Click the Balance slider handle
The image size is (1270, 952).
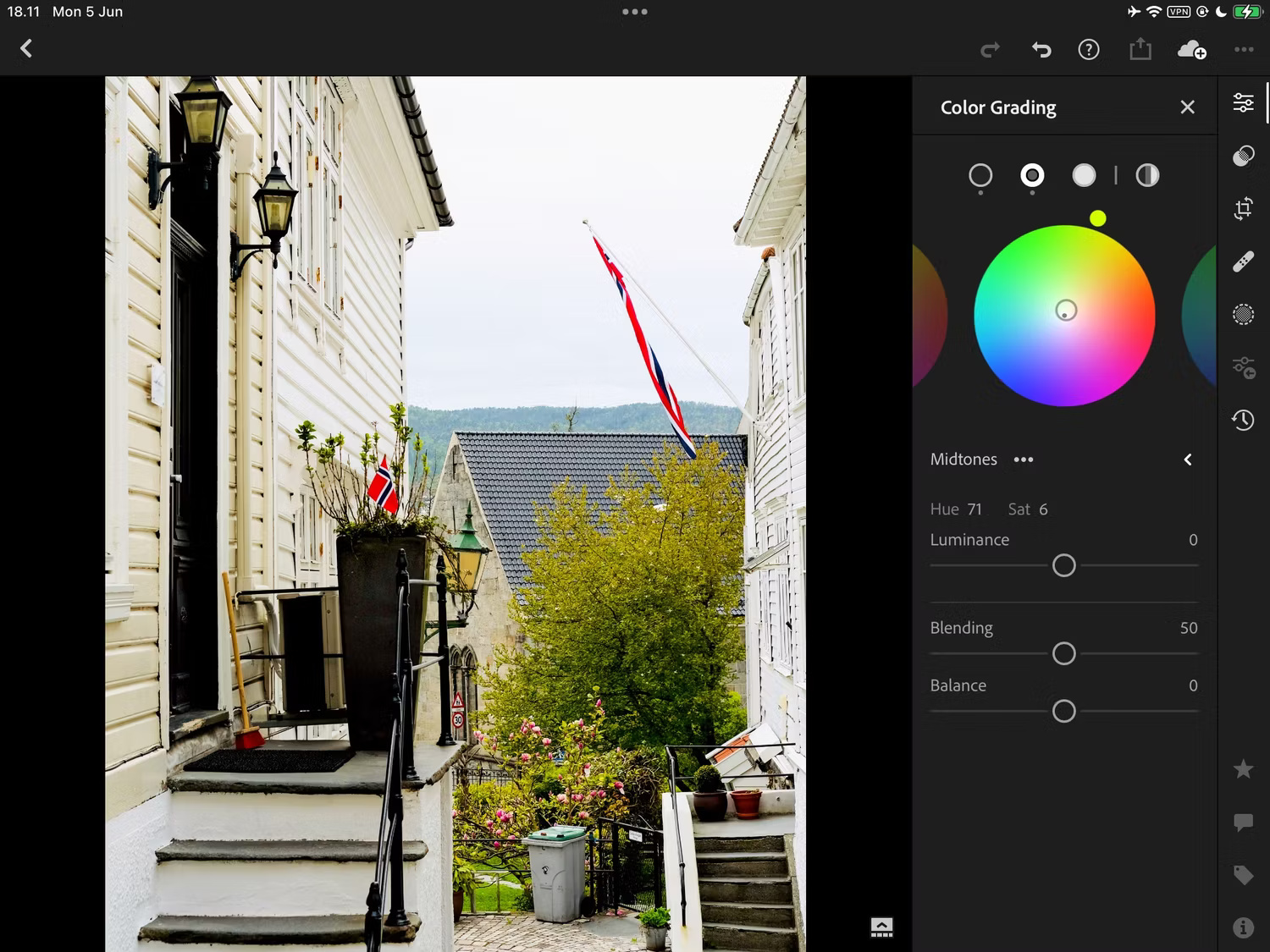coord(1064,711)
